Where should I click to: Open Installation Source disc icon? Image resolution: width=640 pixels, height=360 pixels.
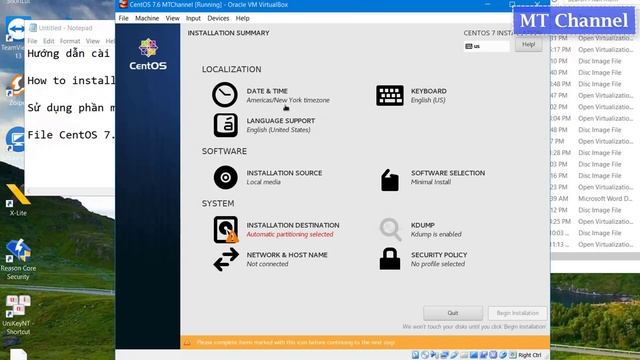pos(225,177)
